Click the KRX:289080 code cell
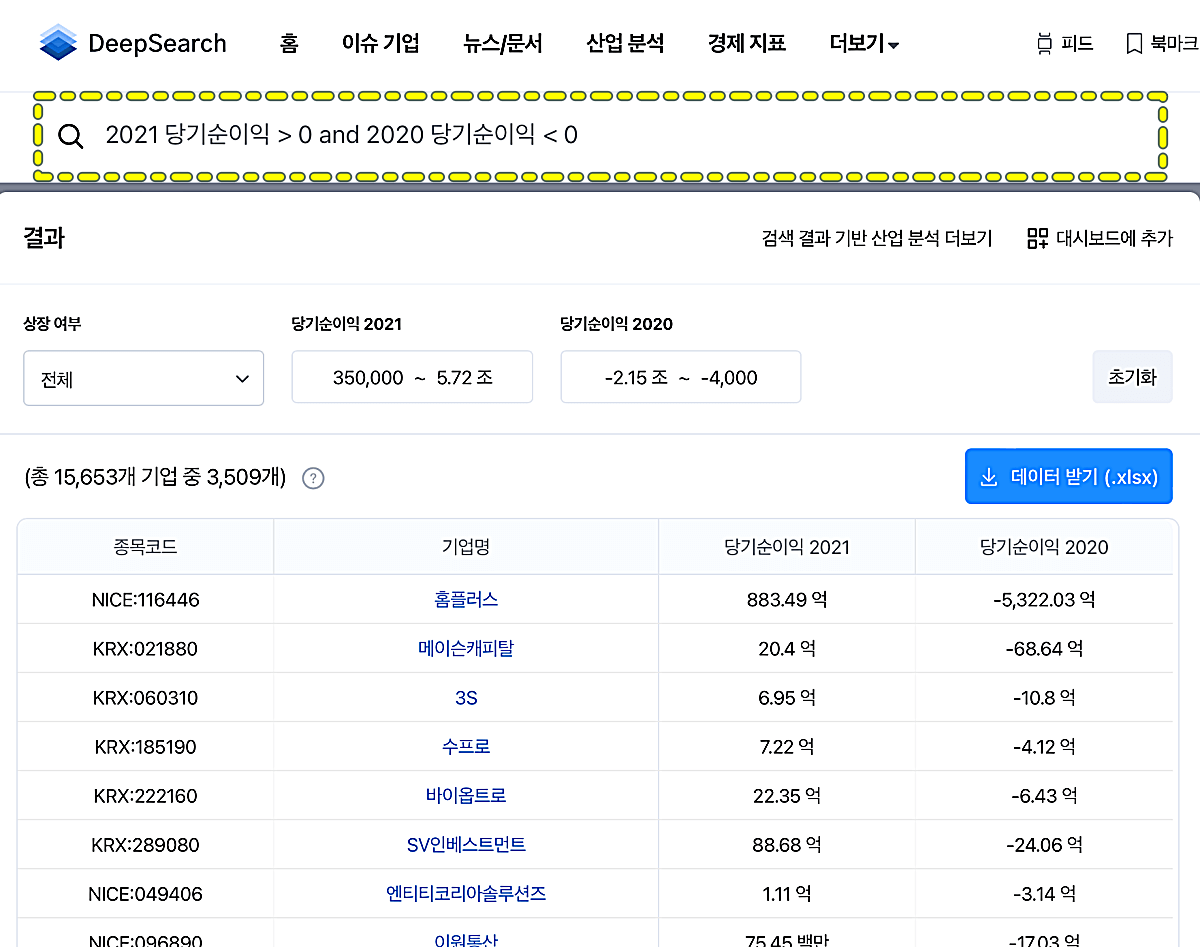The width and height of the screenshot is (1200, 947). pos(146,845)
